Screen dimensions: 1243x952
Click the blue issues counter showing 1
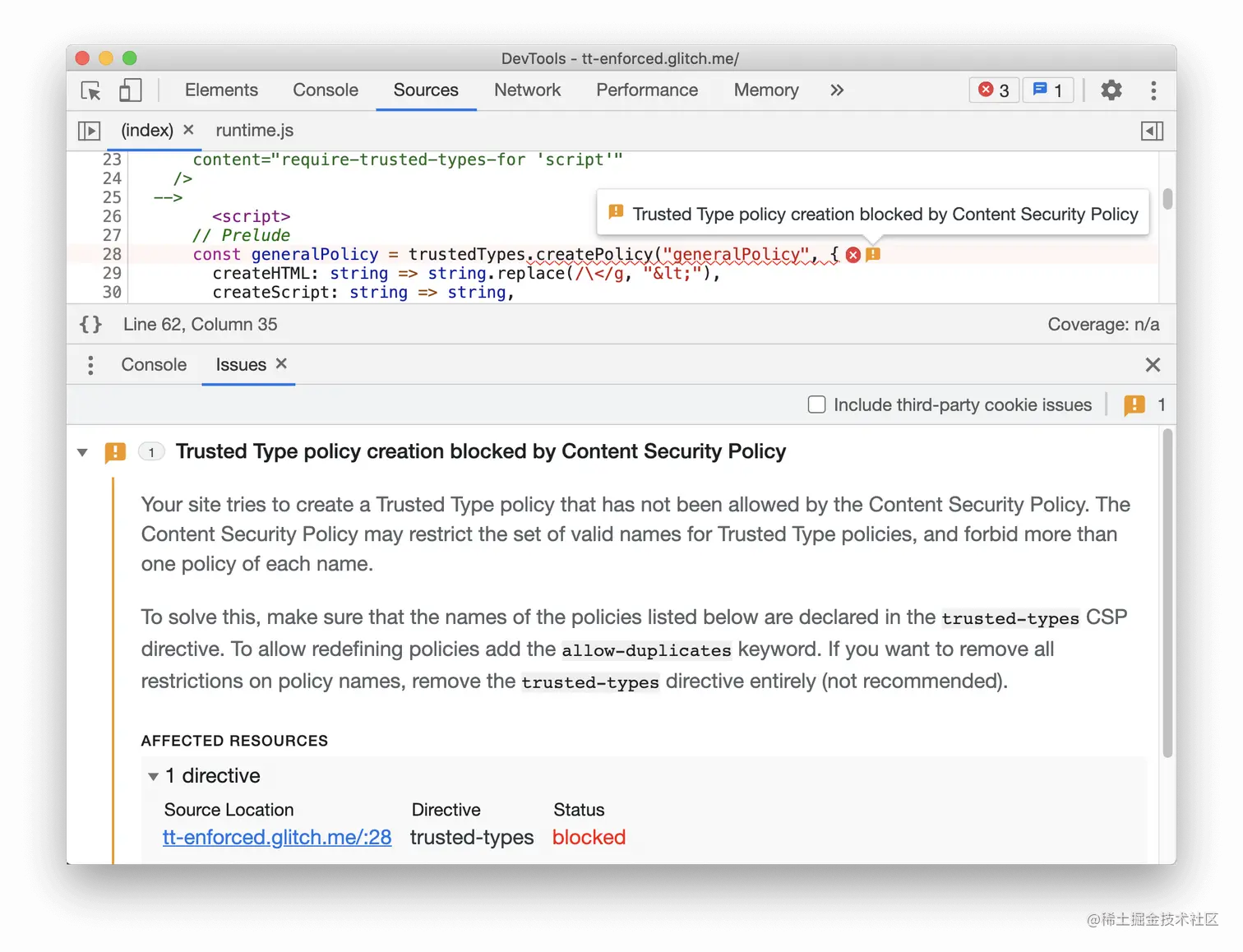(x=1048, y=90)
